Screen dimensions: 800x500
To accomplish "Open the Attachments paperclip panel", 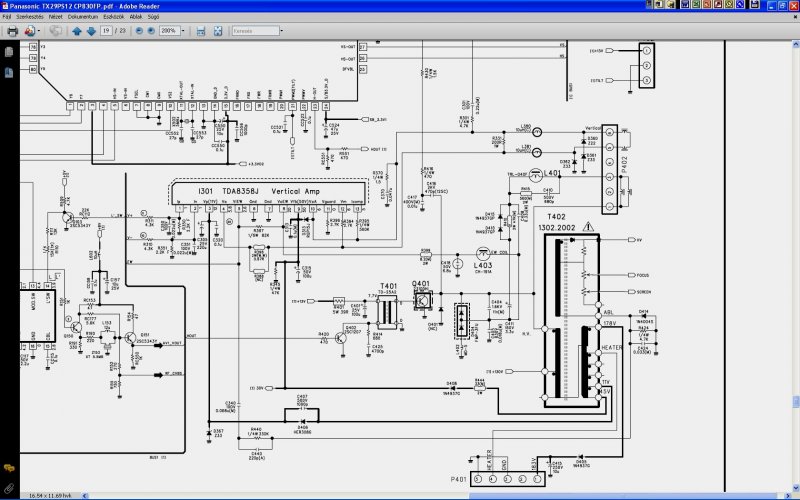I will tap(9, 488).
